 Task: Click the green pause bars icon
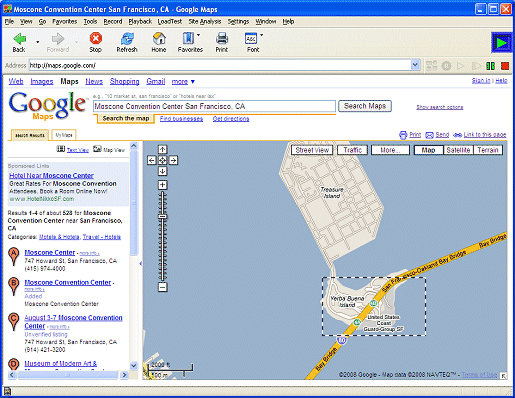coord(490,66)
